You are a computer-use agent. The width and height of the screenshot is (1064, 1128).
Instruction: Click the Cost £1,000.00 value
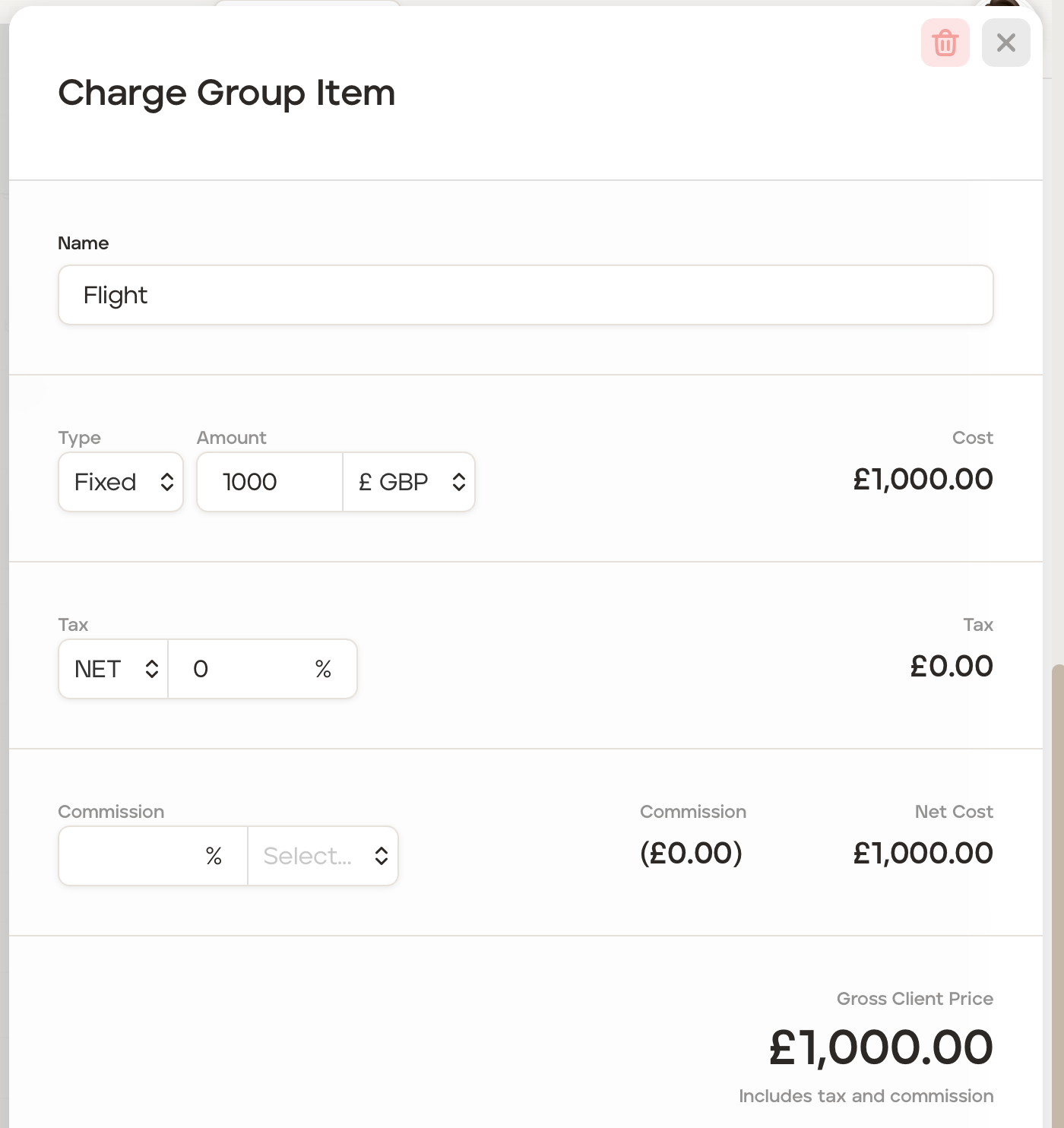[923, 479]
